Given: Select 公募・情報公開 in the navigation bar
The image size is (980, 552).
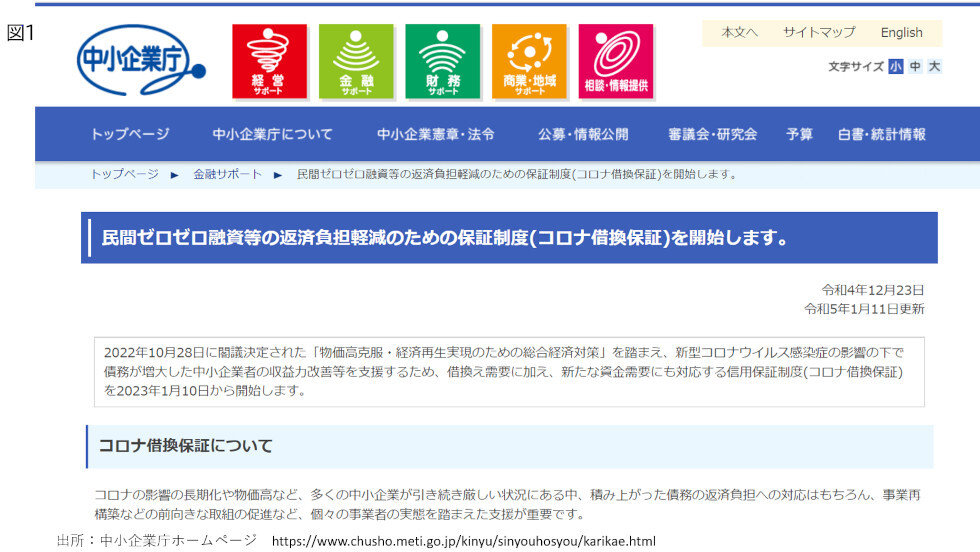Looking at the screenshot, I should (x=583, y=134).
